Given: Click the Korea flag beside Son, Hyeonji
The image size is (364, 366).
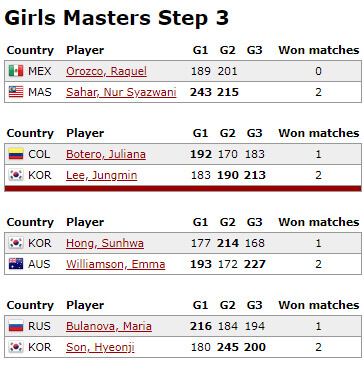Looking at the screenshot, I should click(16, 347).
